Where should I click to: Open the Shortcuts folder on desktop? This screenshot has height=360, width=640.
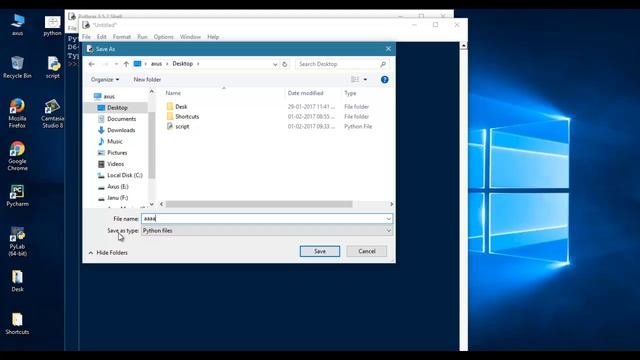tap(17, 324)
